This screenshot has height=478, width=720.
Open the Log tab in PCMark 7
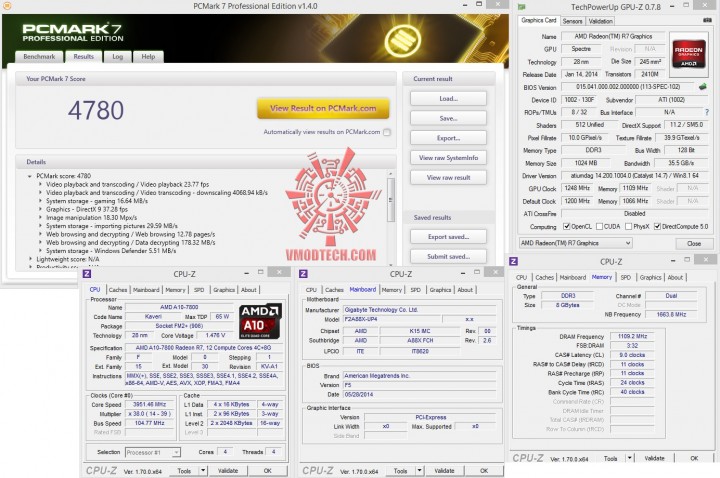[x=118, y=56]
